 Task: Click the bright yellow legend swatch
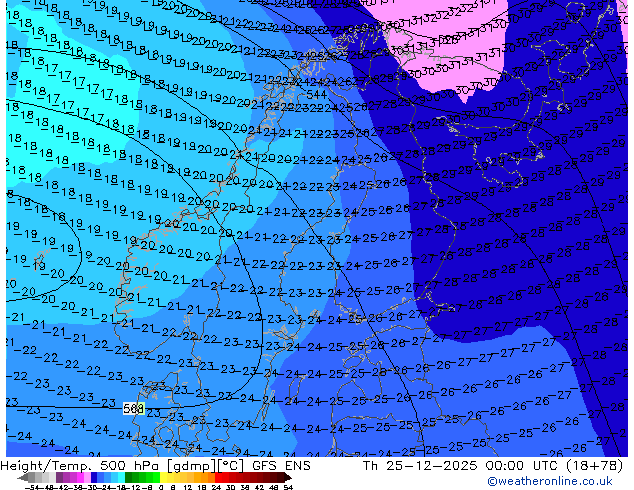[x=163, y=477]
